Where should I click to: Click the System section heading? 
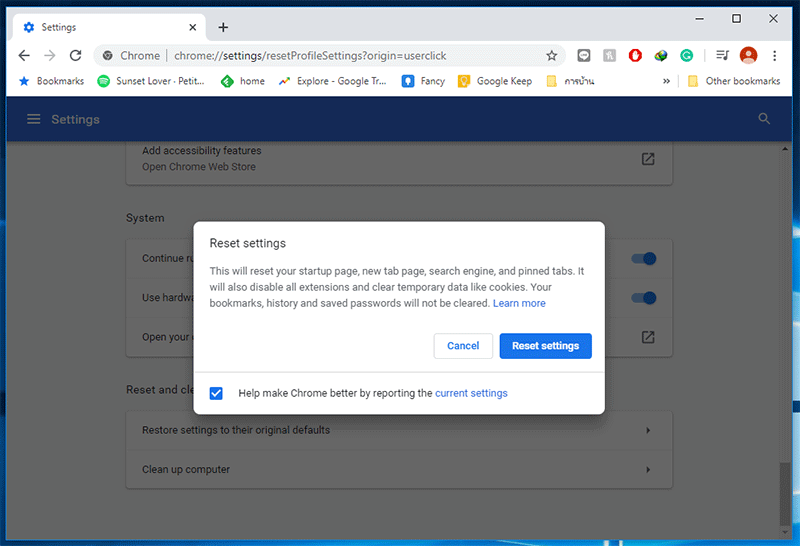(145, 218)
